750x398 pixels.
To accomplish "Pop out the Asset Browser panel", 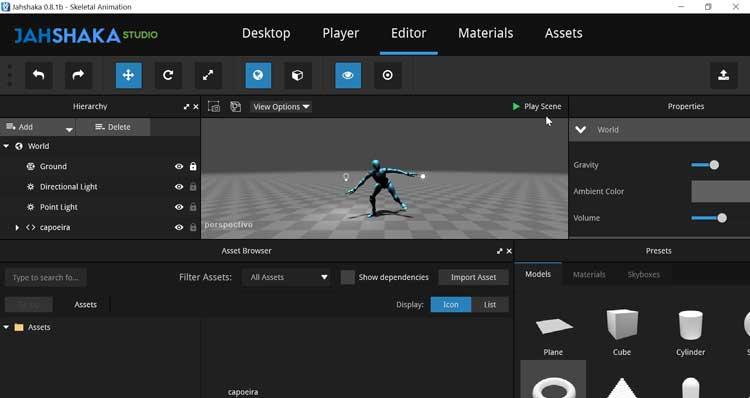I will tap(499, 251).
